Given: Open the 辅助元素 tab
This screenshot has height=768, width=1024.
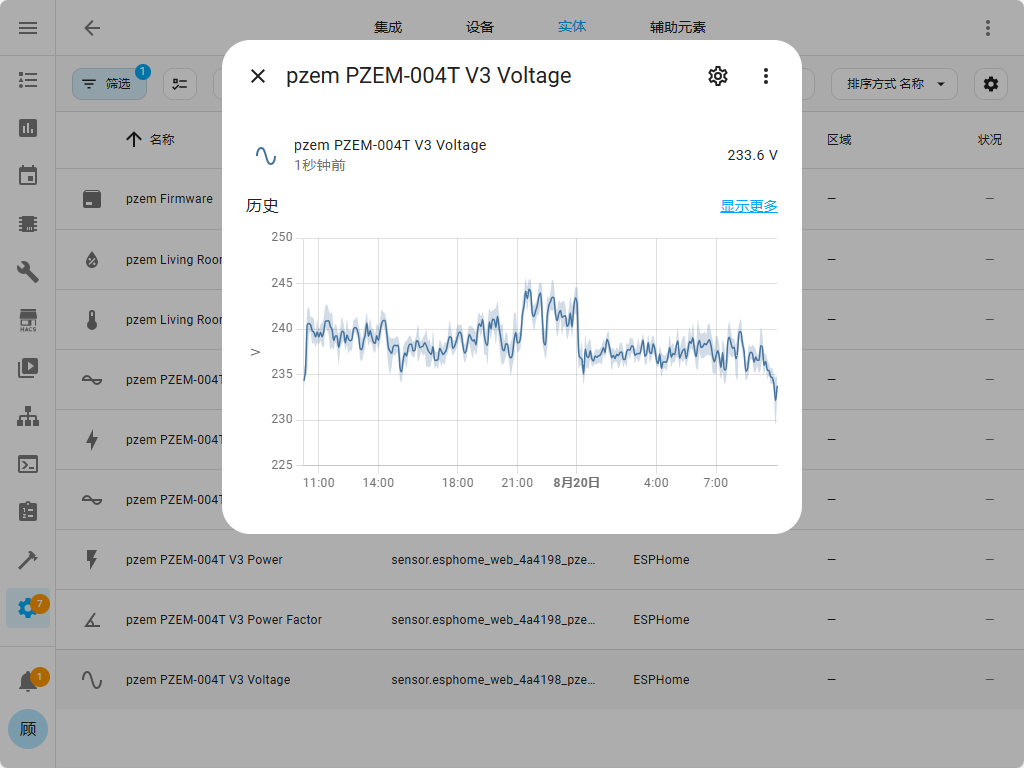Looking at the screenshot, I should coord(677,28).
